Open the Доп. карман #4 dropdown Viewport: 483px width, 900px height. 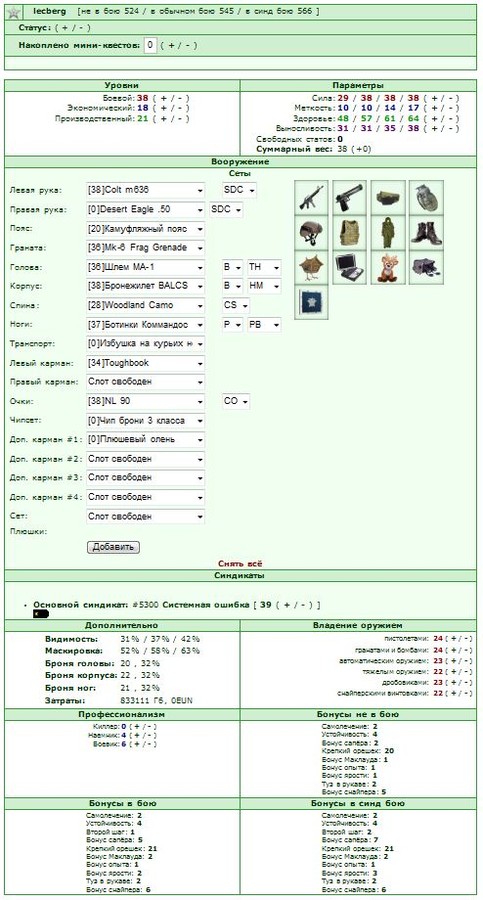tap(145, 497)
